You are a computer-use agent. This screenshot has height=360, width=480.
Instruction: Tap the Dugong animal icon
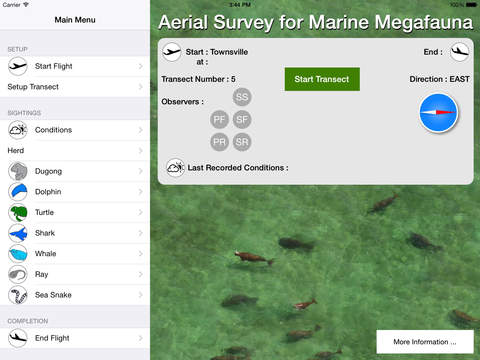[18, 171]
